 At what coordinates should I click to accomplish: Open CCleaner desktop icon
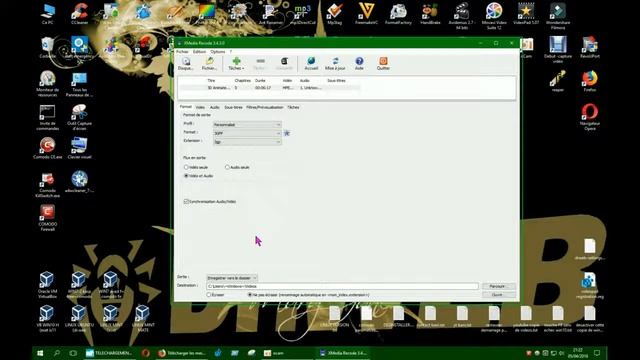click(80, 14)
